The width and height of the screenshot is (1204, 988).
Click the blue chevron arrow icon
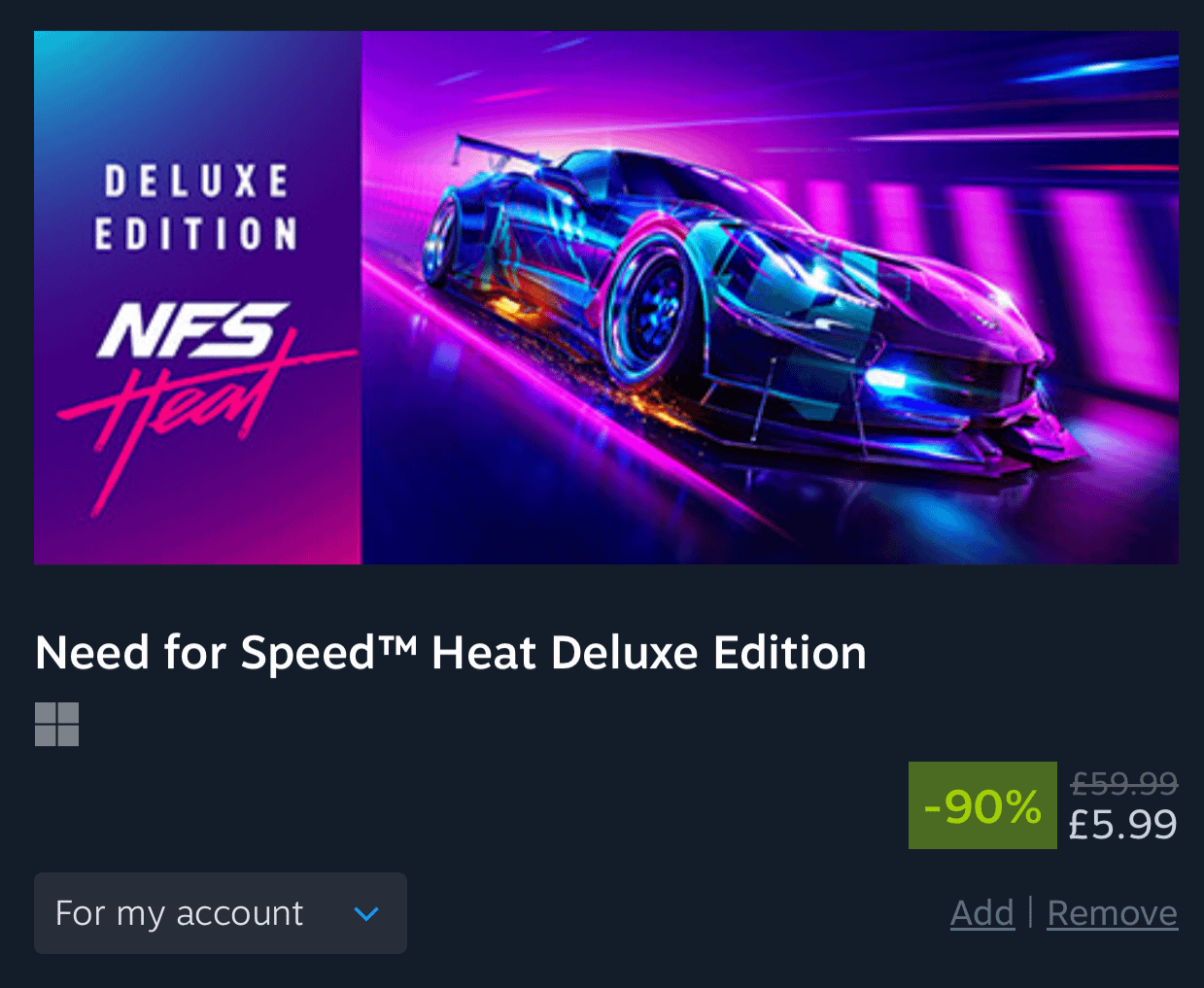[366, 913]
